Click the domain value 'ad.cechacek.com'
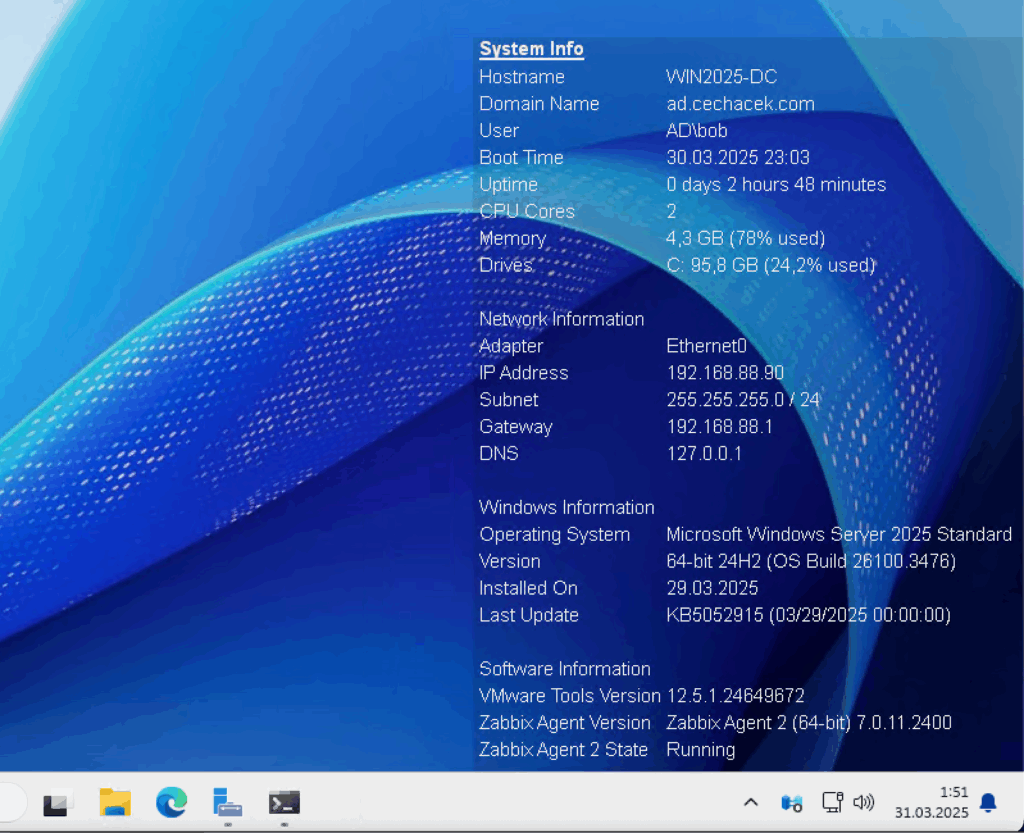Screen dimensions: 1024x833 741,104
